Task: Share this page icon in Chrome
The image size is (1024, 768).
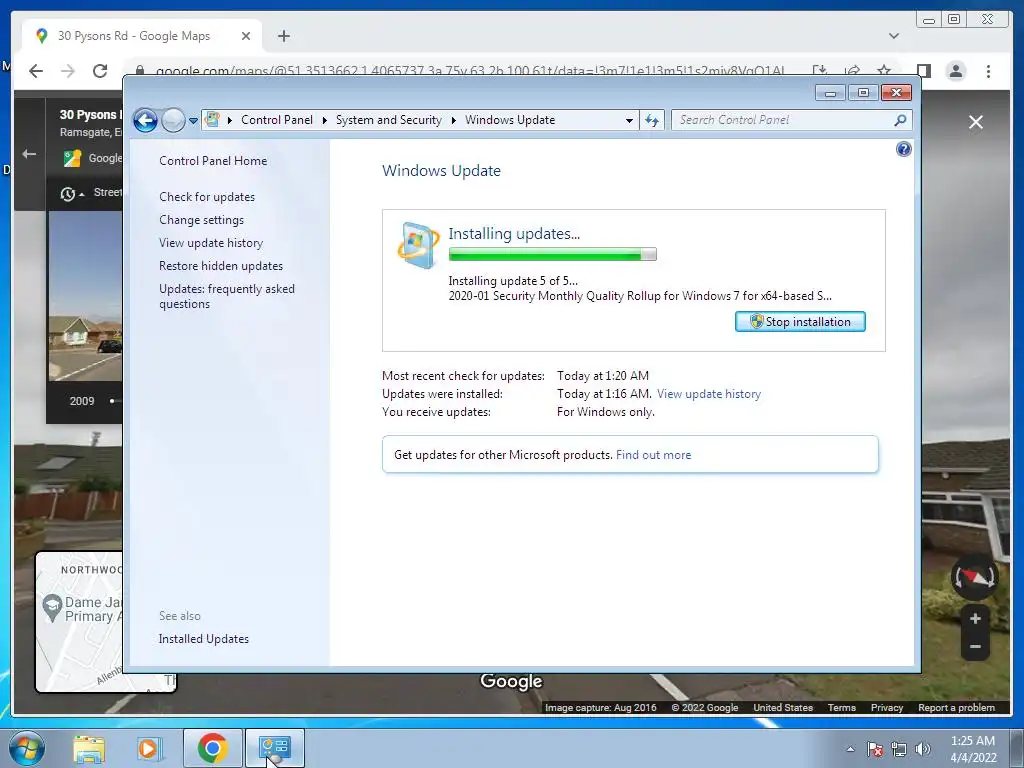Action: click(x=852, y=71)
